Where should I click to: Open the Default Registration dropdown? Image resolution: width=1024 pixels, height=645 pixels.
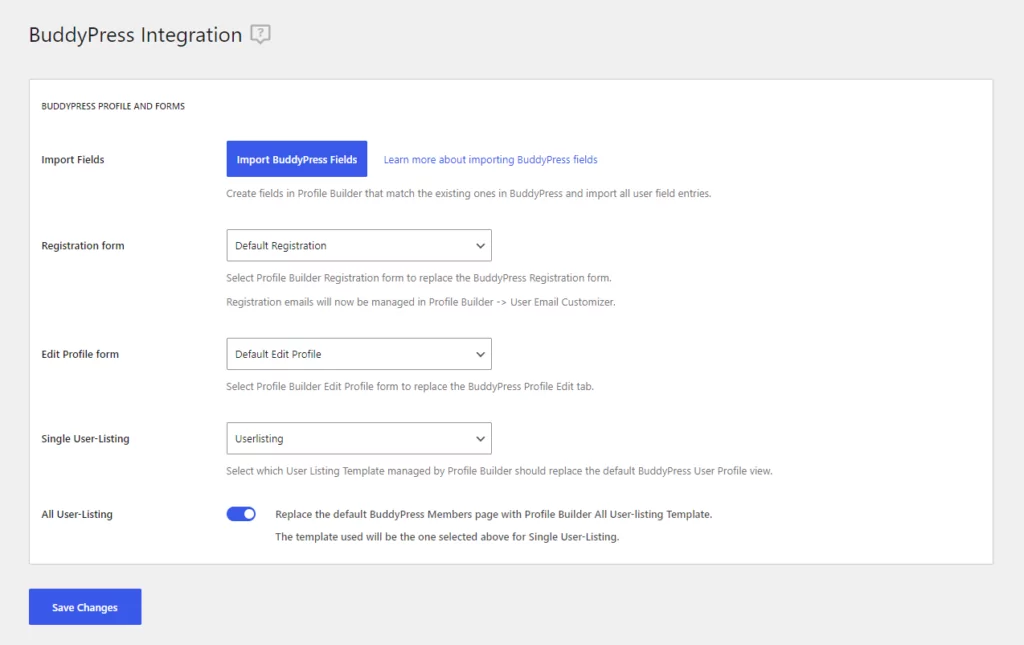tap(359, 245)
